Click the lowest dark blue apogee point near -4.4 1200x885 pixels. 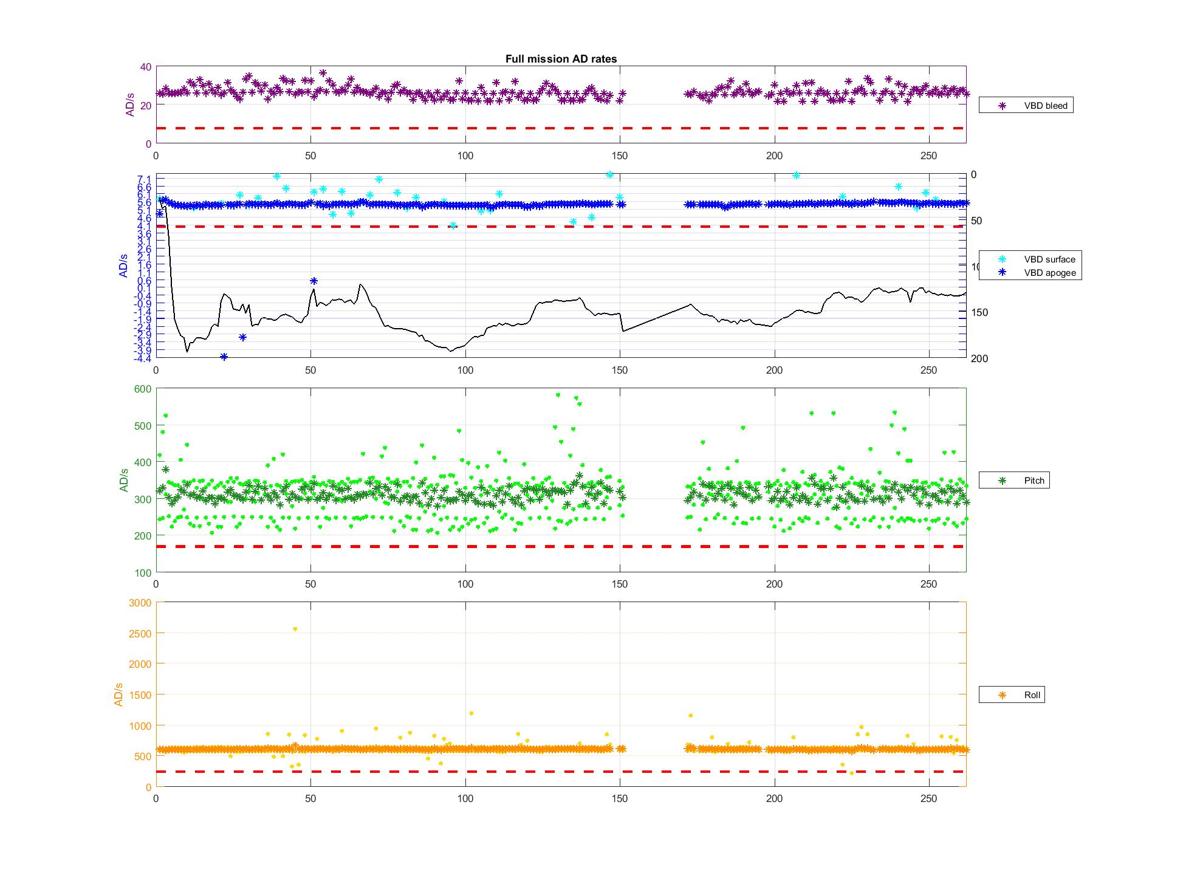tap(224, 357)
